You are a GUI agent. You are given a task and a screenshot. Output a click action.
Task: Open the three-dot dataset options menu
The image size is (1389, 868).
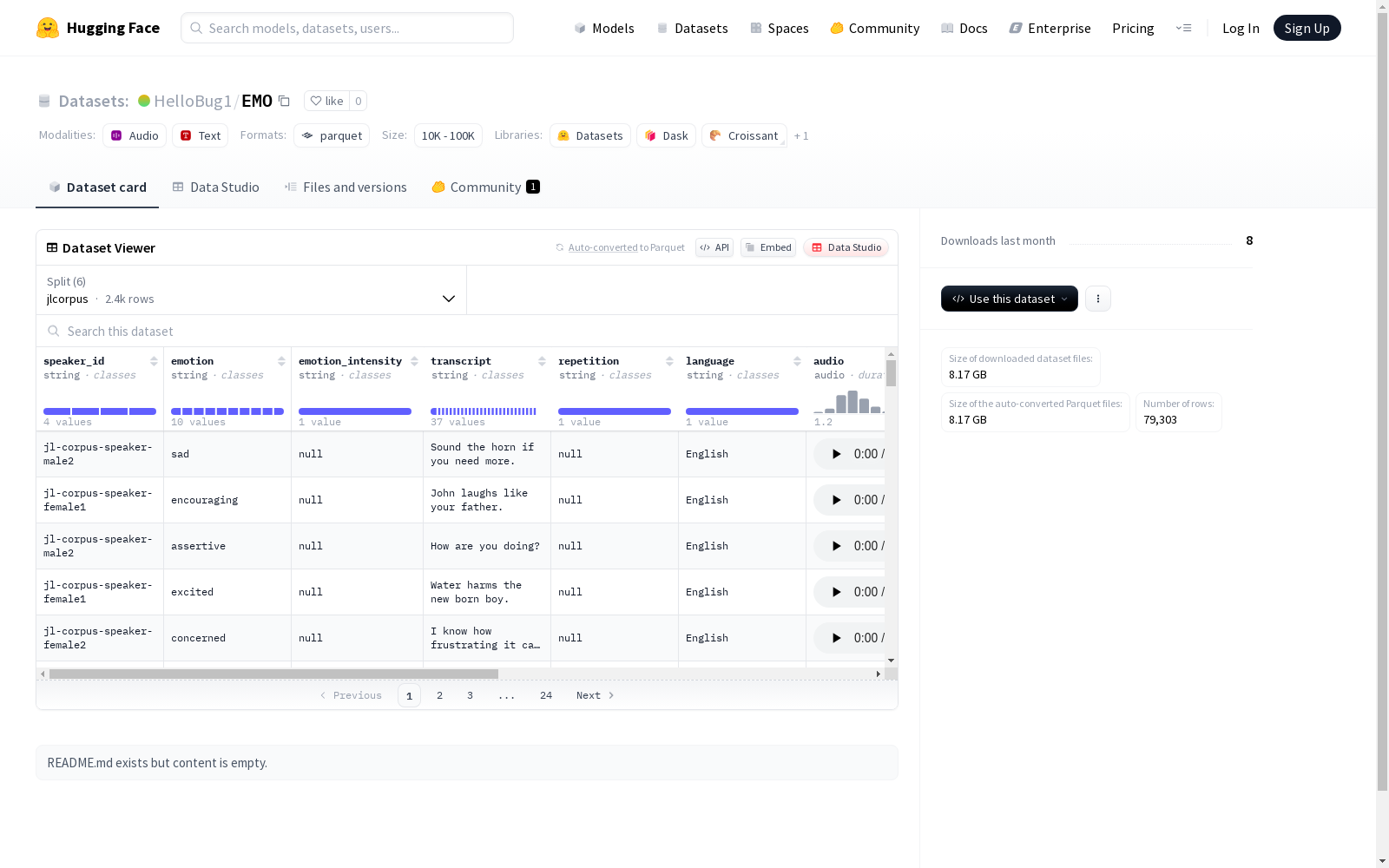(x=1098, y=299)
